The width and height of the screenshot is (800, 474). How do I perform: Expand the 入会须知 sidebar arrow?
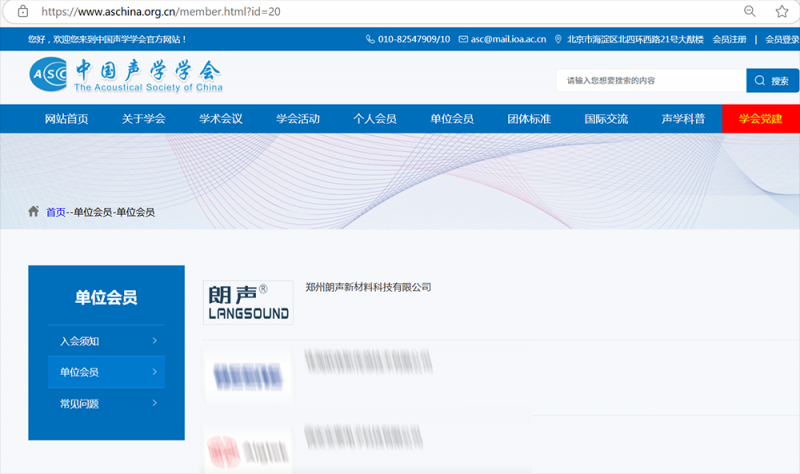pyautogui.click(x=155, y=341)
